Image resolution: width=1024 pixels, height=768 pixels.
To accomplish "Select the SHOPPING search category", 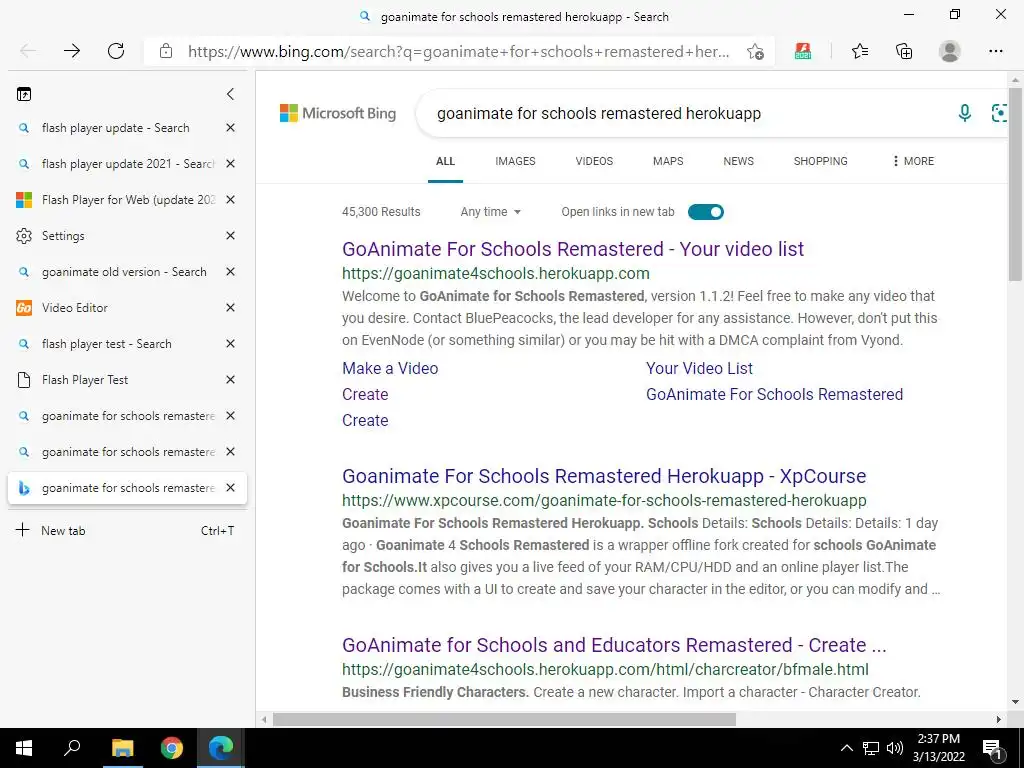I will [820, 161].
